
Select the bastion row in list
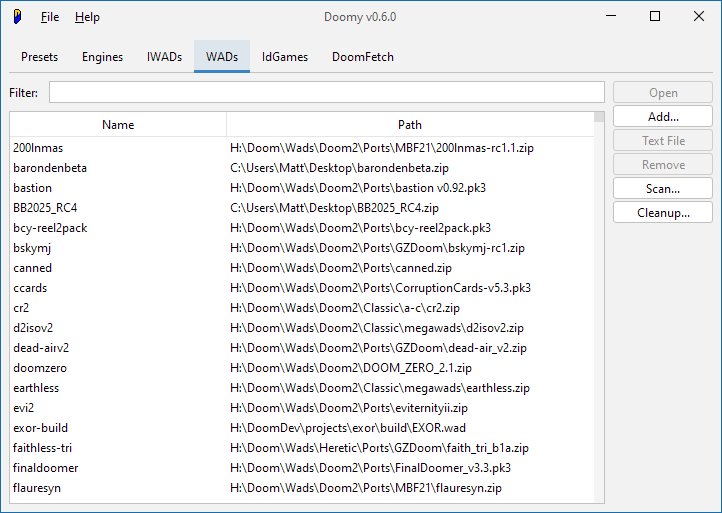click(33, 188)
